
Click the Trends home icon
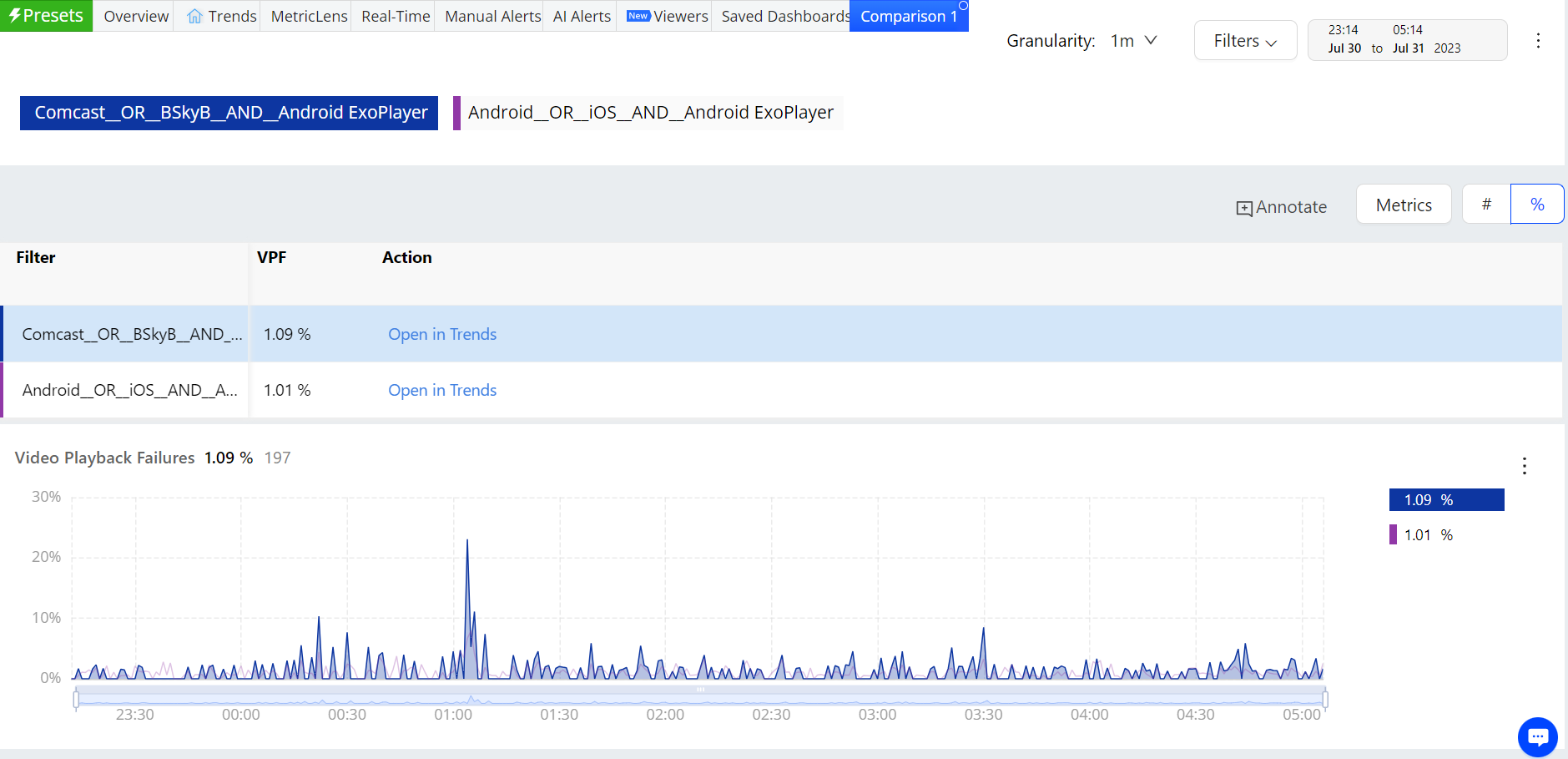[x=194, y=17]
